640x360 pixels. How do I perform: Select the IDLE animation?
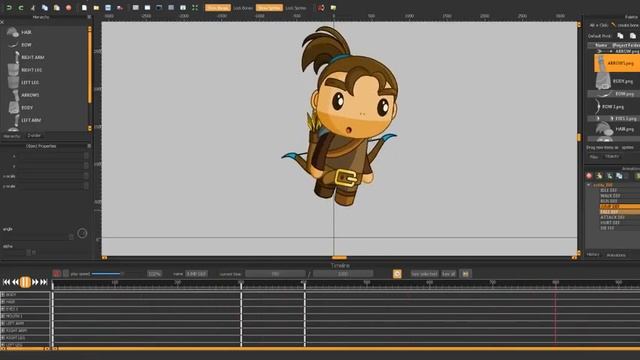tap(609, 191)
